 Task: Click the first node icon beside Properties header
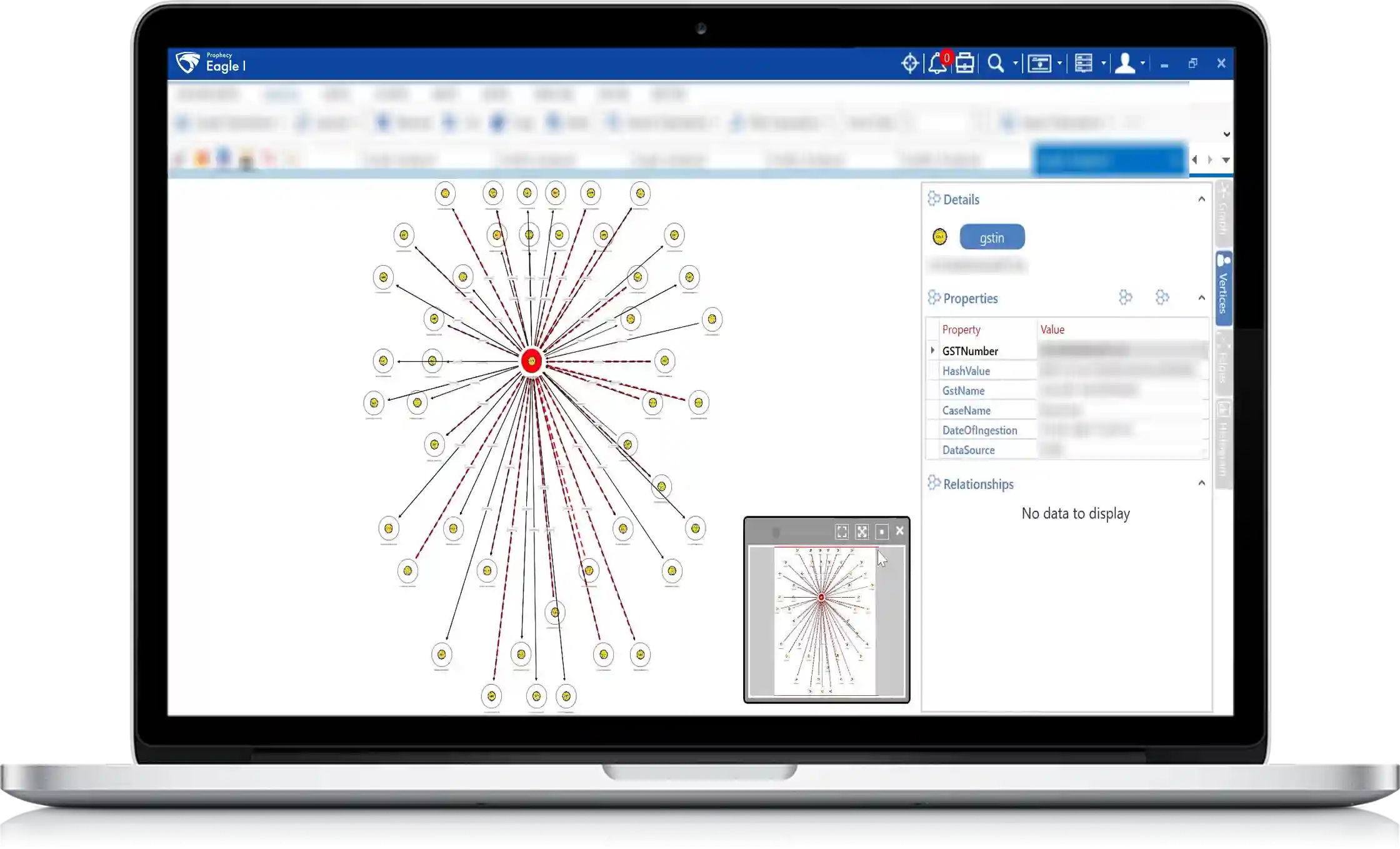click(1125, 298)
